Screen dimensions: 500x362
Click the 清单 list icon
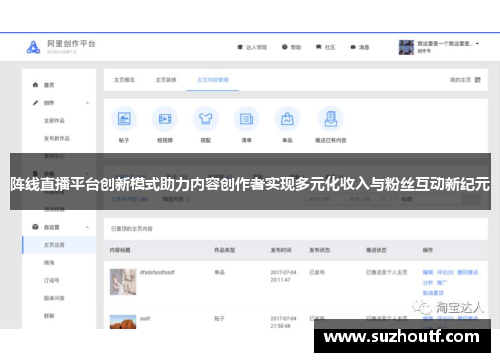pos(247,119)
